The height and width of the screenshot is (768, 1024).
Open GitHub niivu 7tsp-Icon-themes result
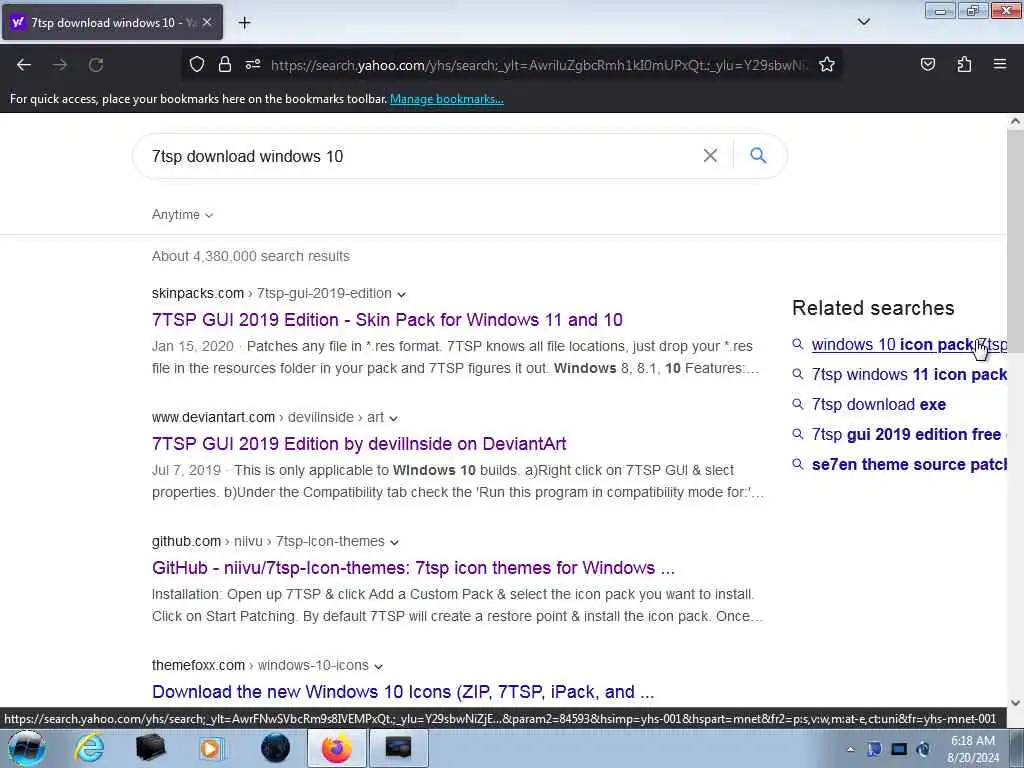(x=413, y=568)
